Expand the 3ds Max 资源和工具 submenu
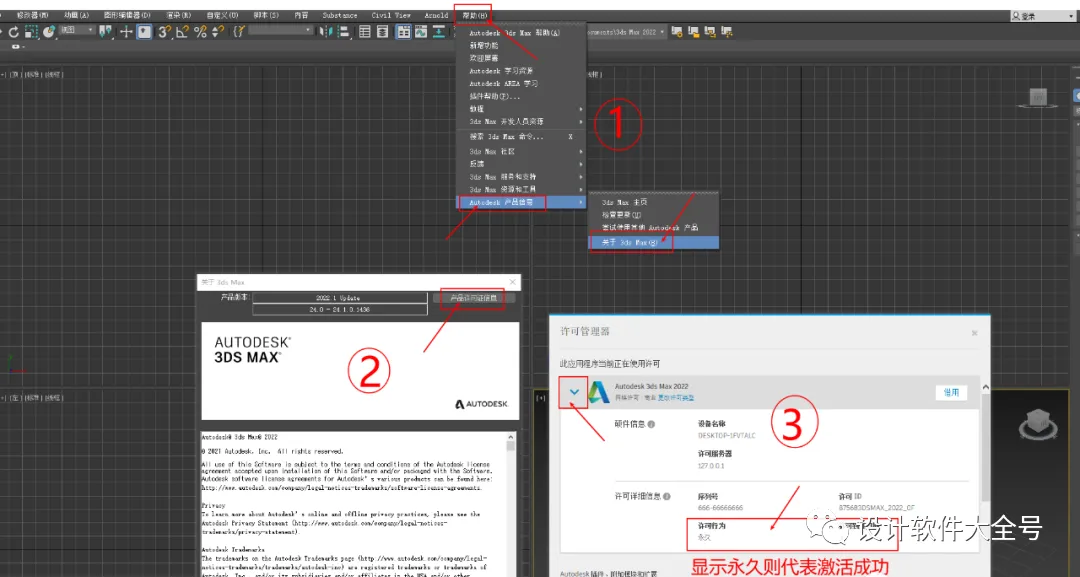The image size is (1080, 577). (x=521, y=189)
